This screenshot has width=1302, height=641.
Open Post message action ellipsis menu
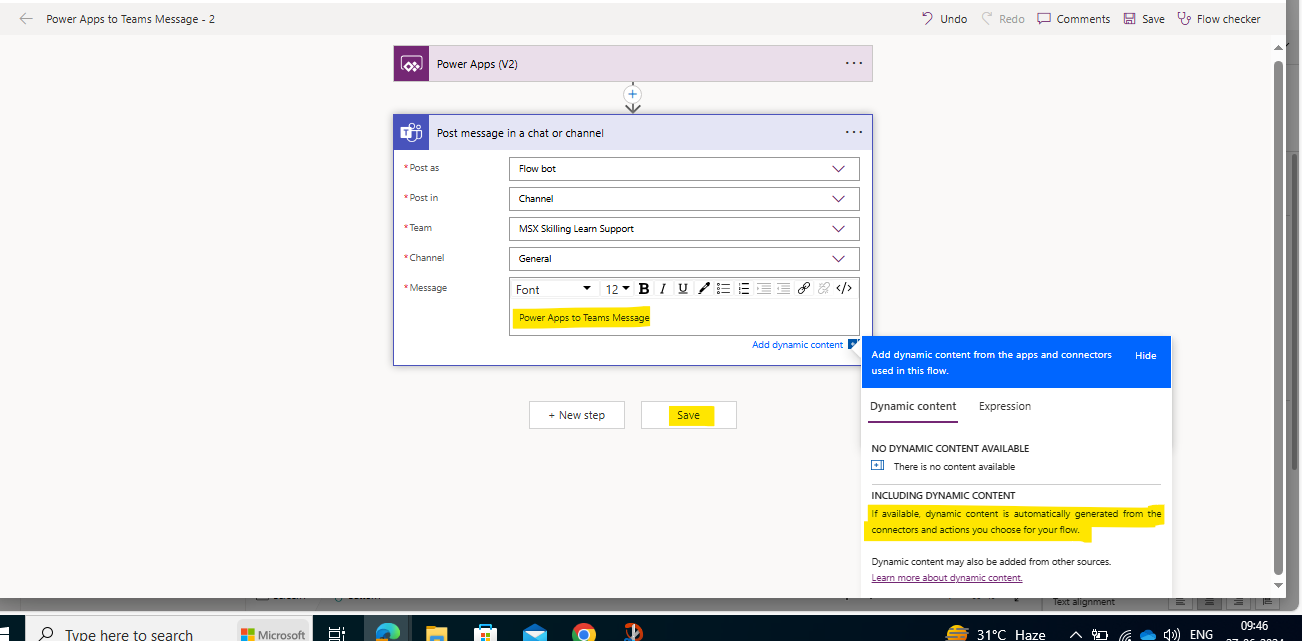853,132
